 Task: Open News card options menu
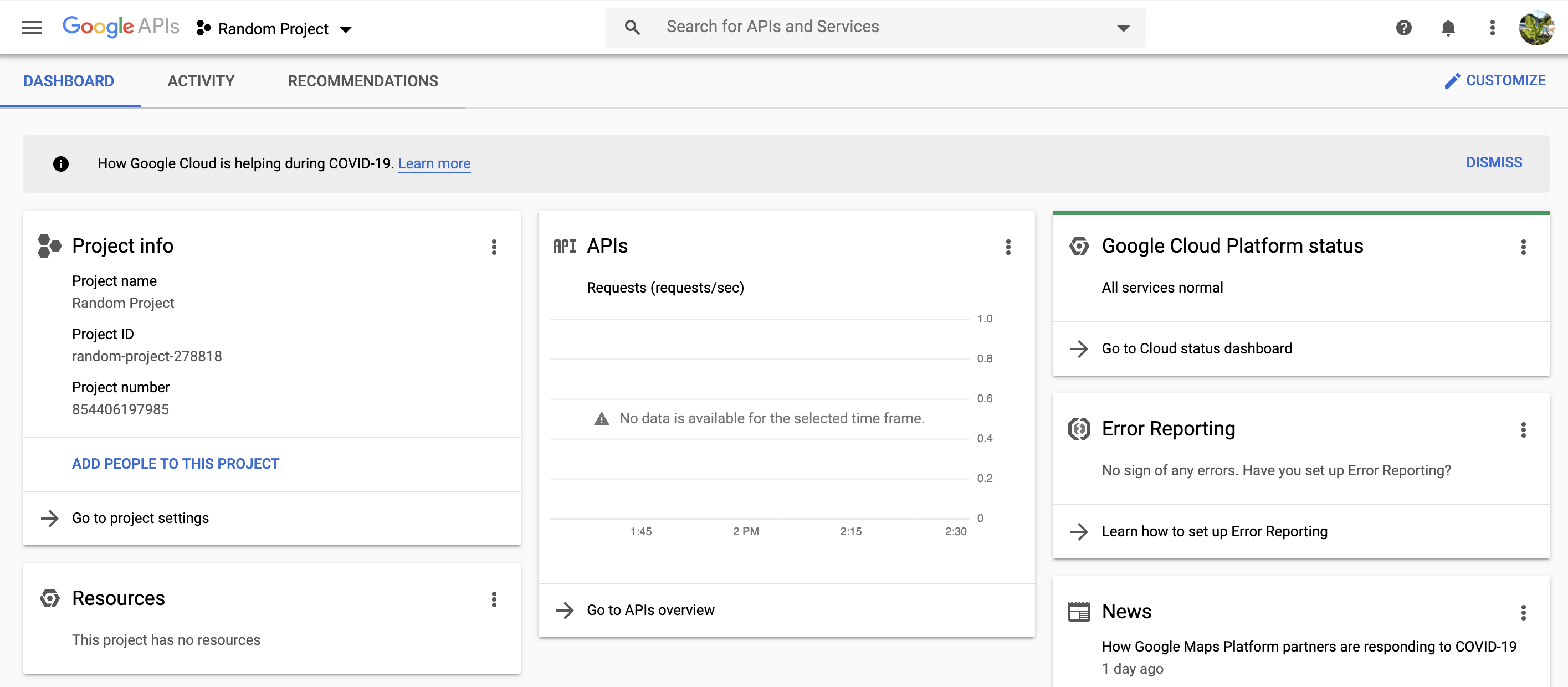tap(1523, 612)
